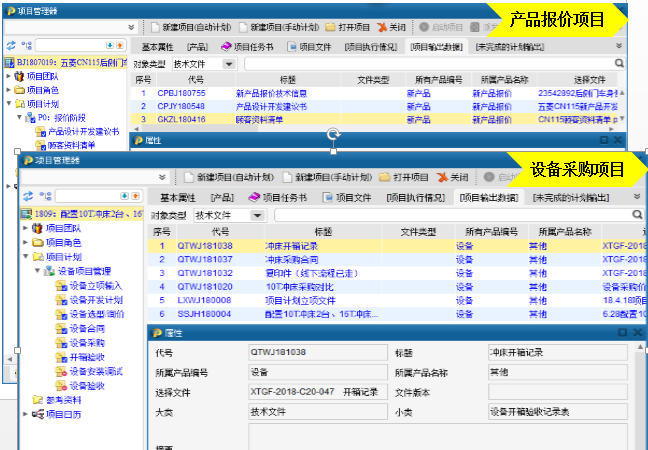Select the 设备合同 node in the project tree
648x450 pixels.
[x=87, y=326]
